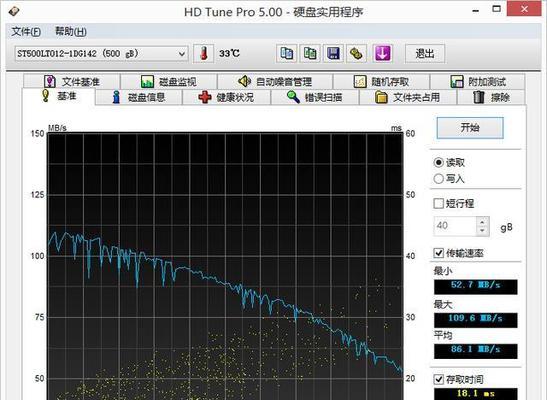Click the thermometer temperature icon

pos(203,54)
